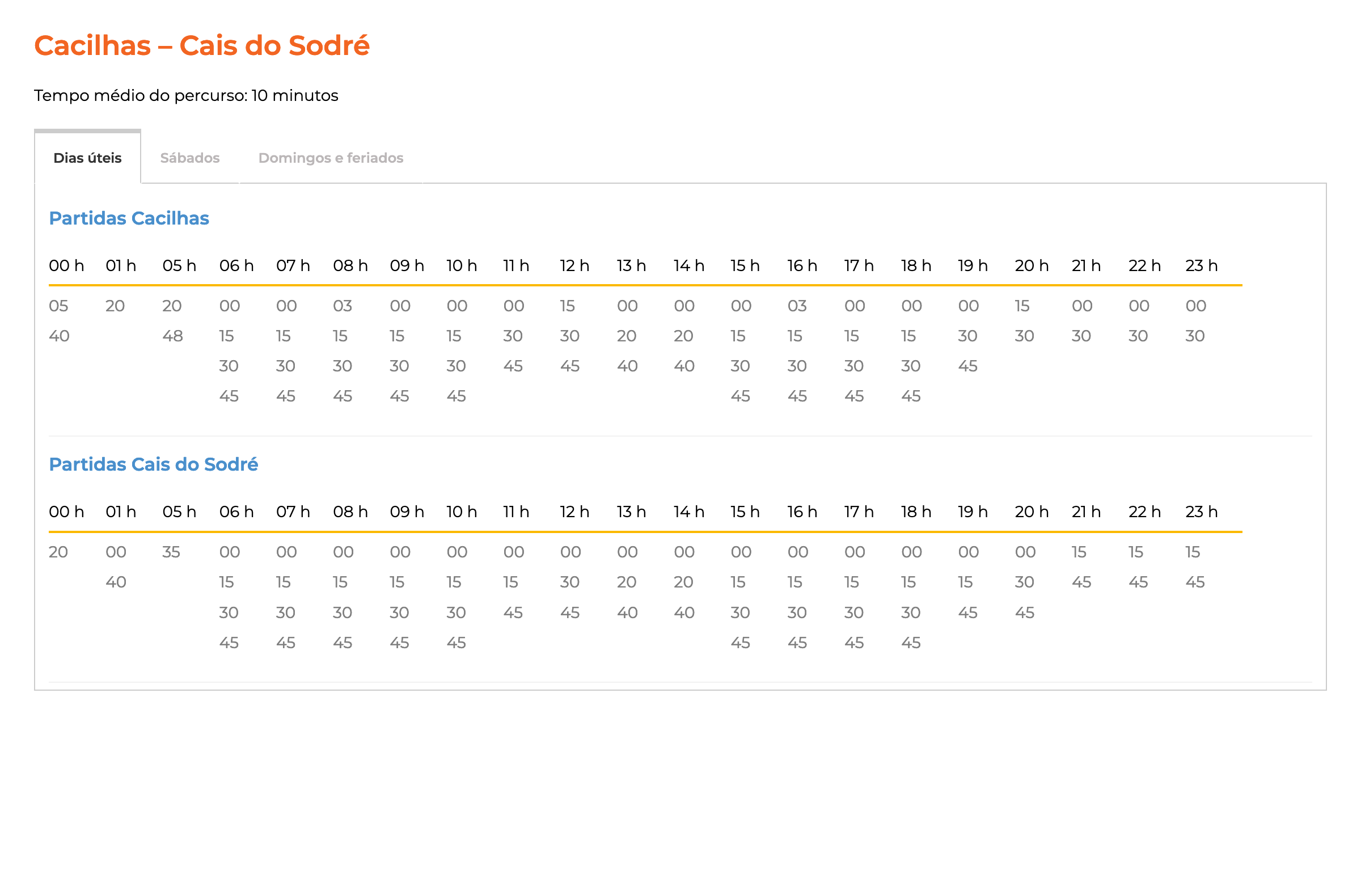Select the Domingos e feriados tab
This screenshot has height=896, width=1361.
tap(331, 158)
